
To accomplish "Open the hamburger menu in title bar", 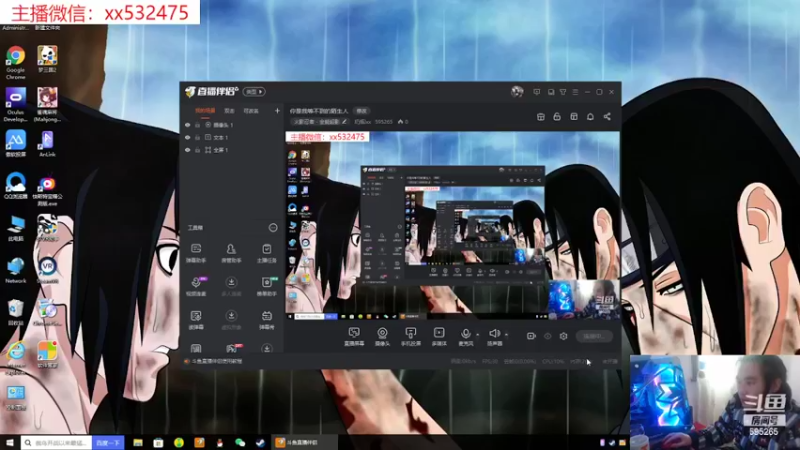I will 575,92.
